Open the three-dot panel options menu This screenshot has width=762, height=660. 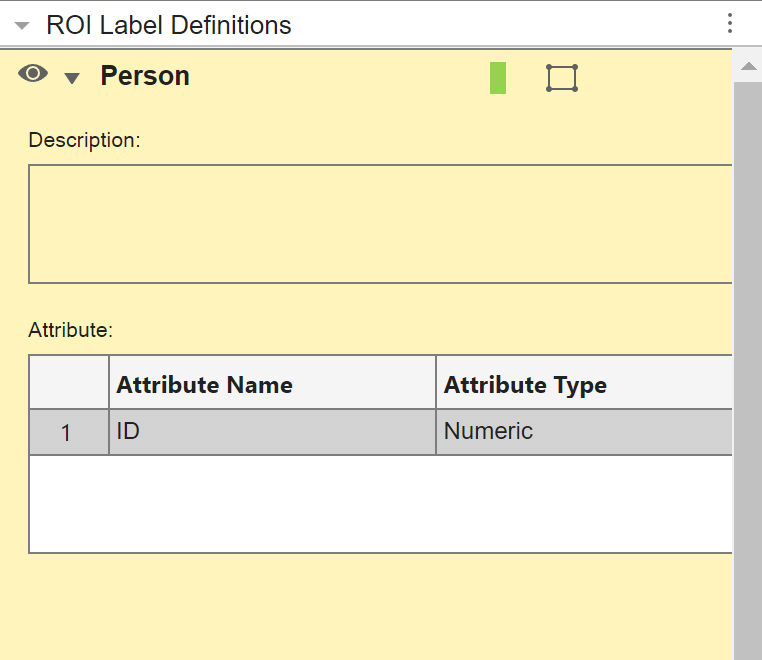click(x=730, y=24)
